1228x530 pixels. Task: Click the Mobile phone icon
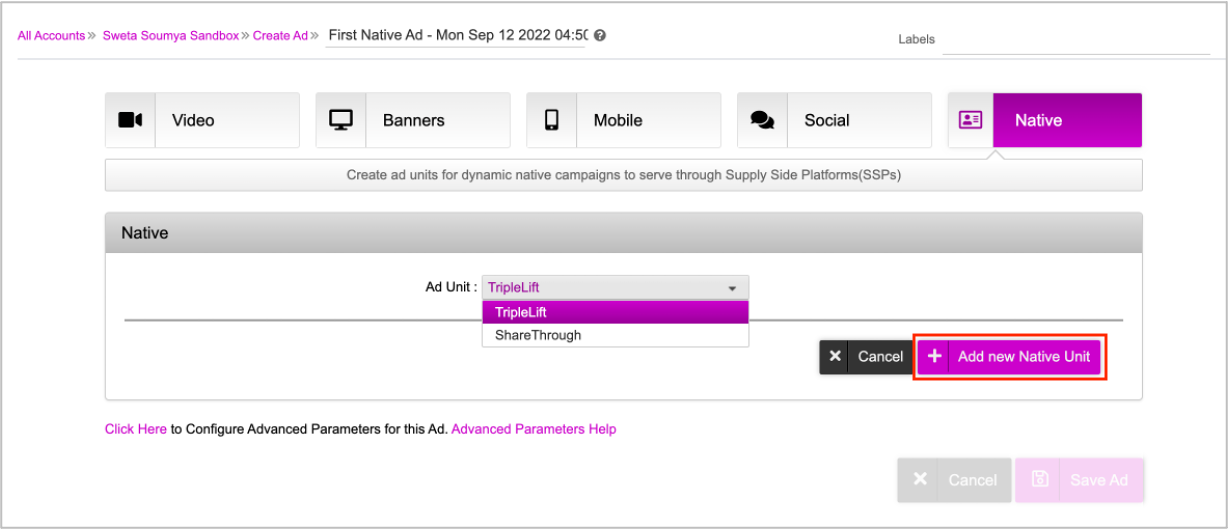[552, 120]
